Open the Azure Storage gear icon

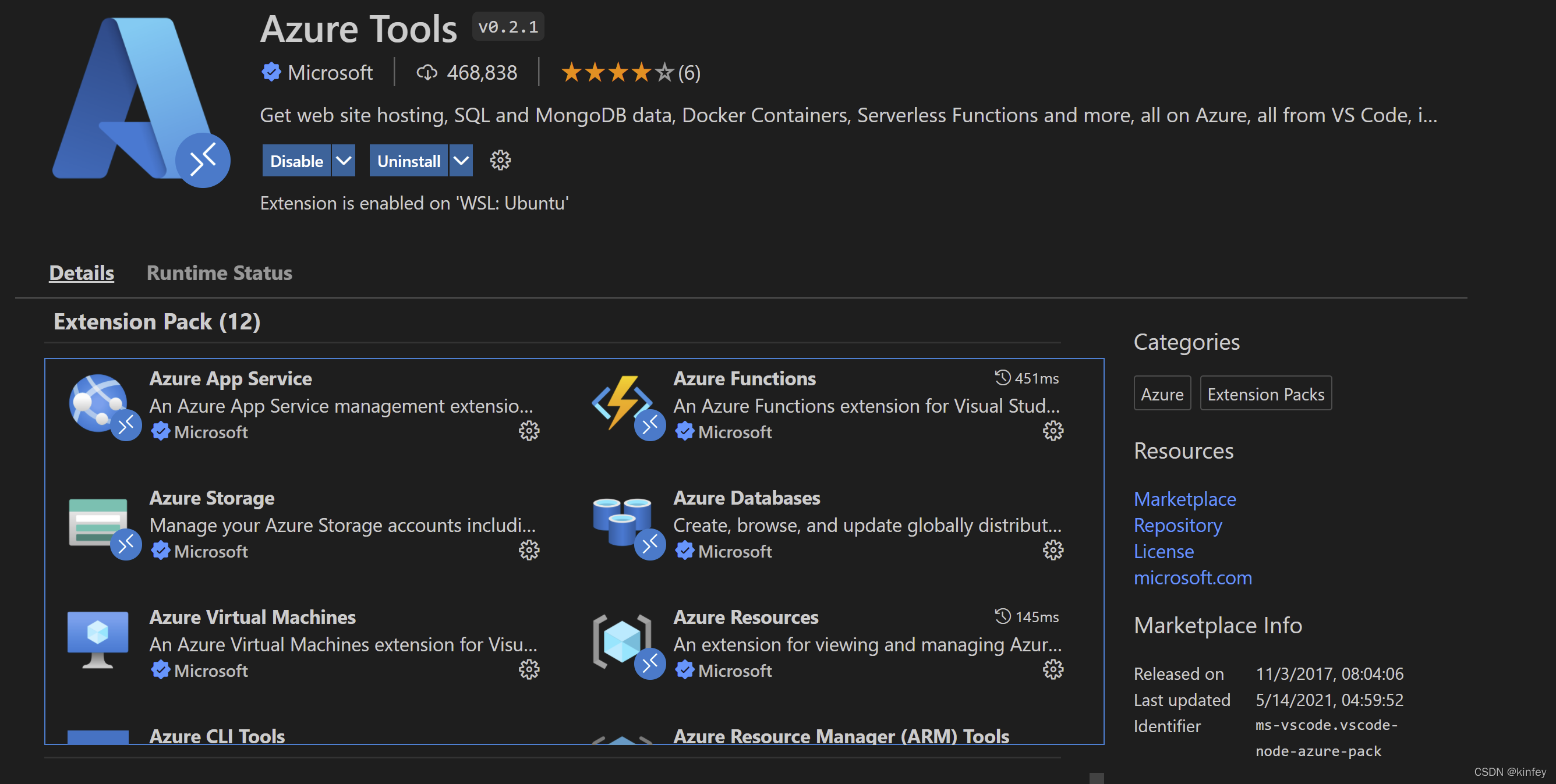(x=529, y=550)
